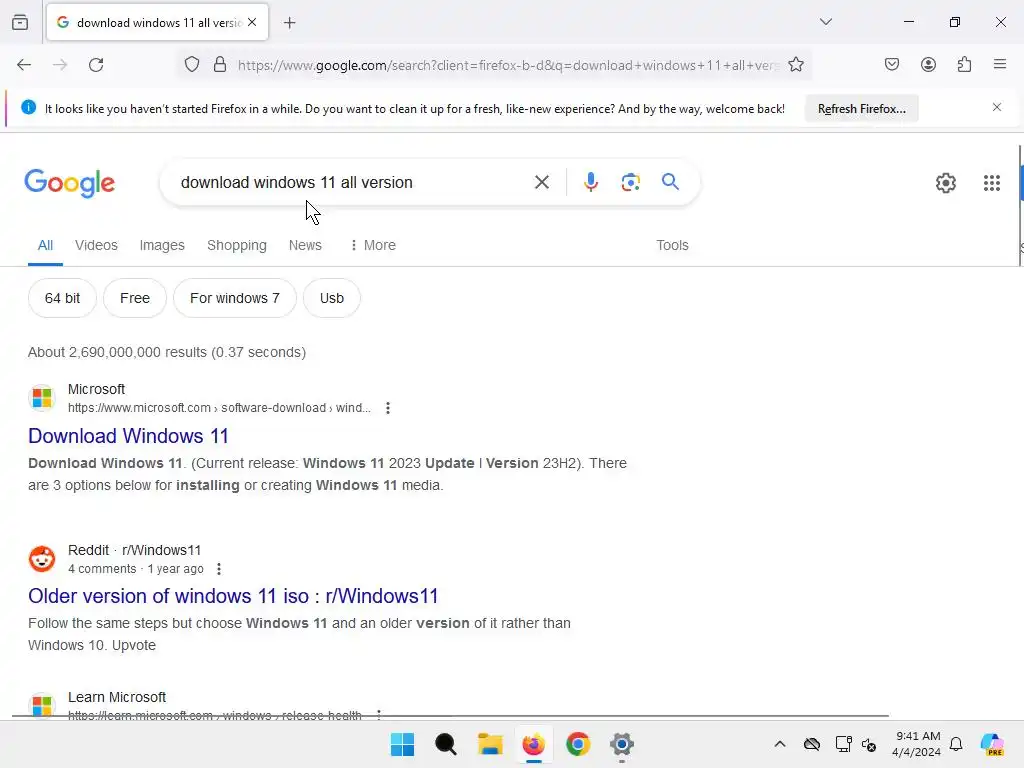Image resolution: width=1024 pixels, height=768 pixels.
Task: Bookmark this page with star icon
Action: (x=795, y=65)
